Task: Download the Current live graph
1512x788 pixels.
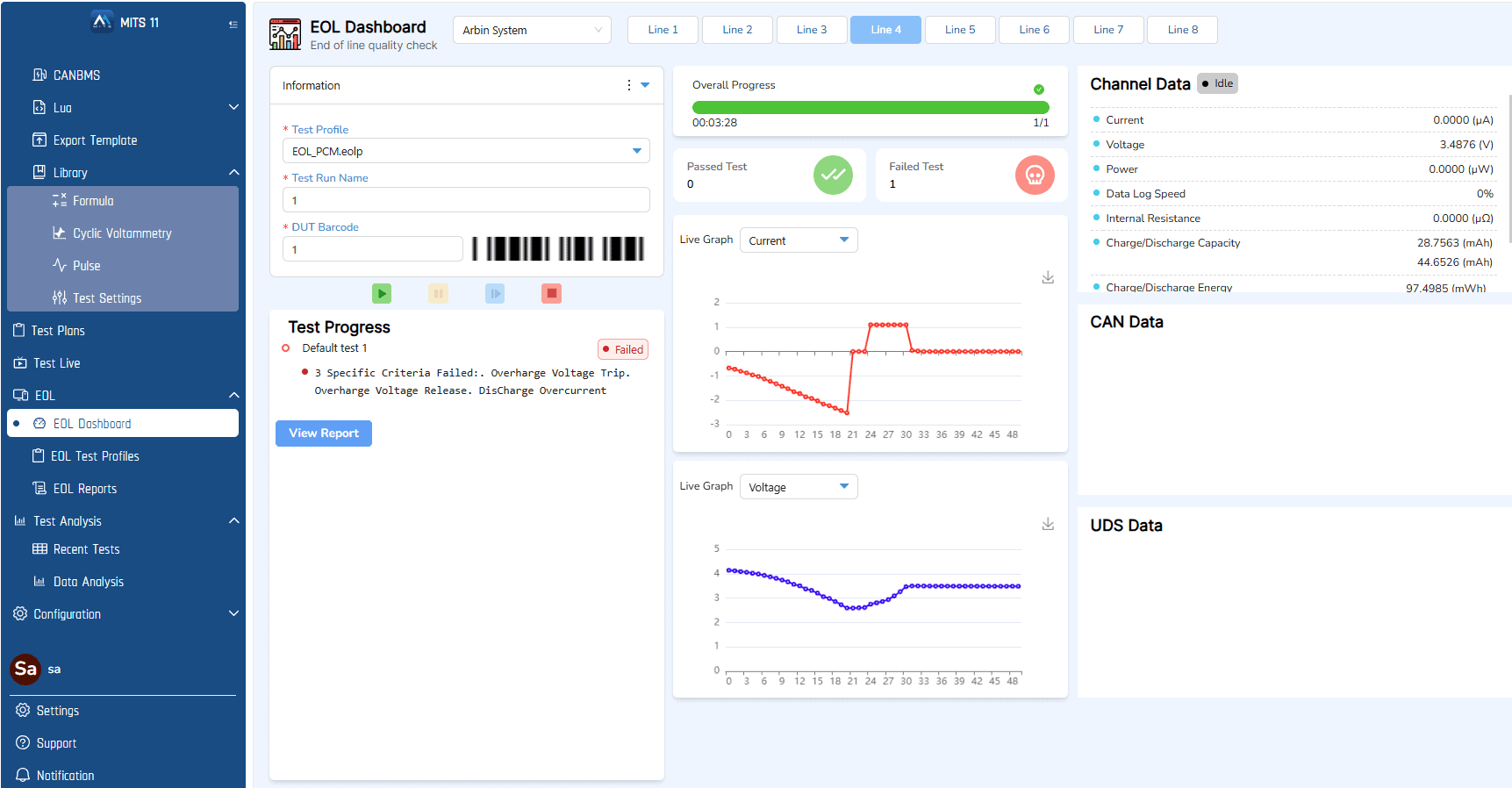Action: (x=1048, y=277)
